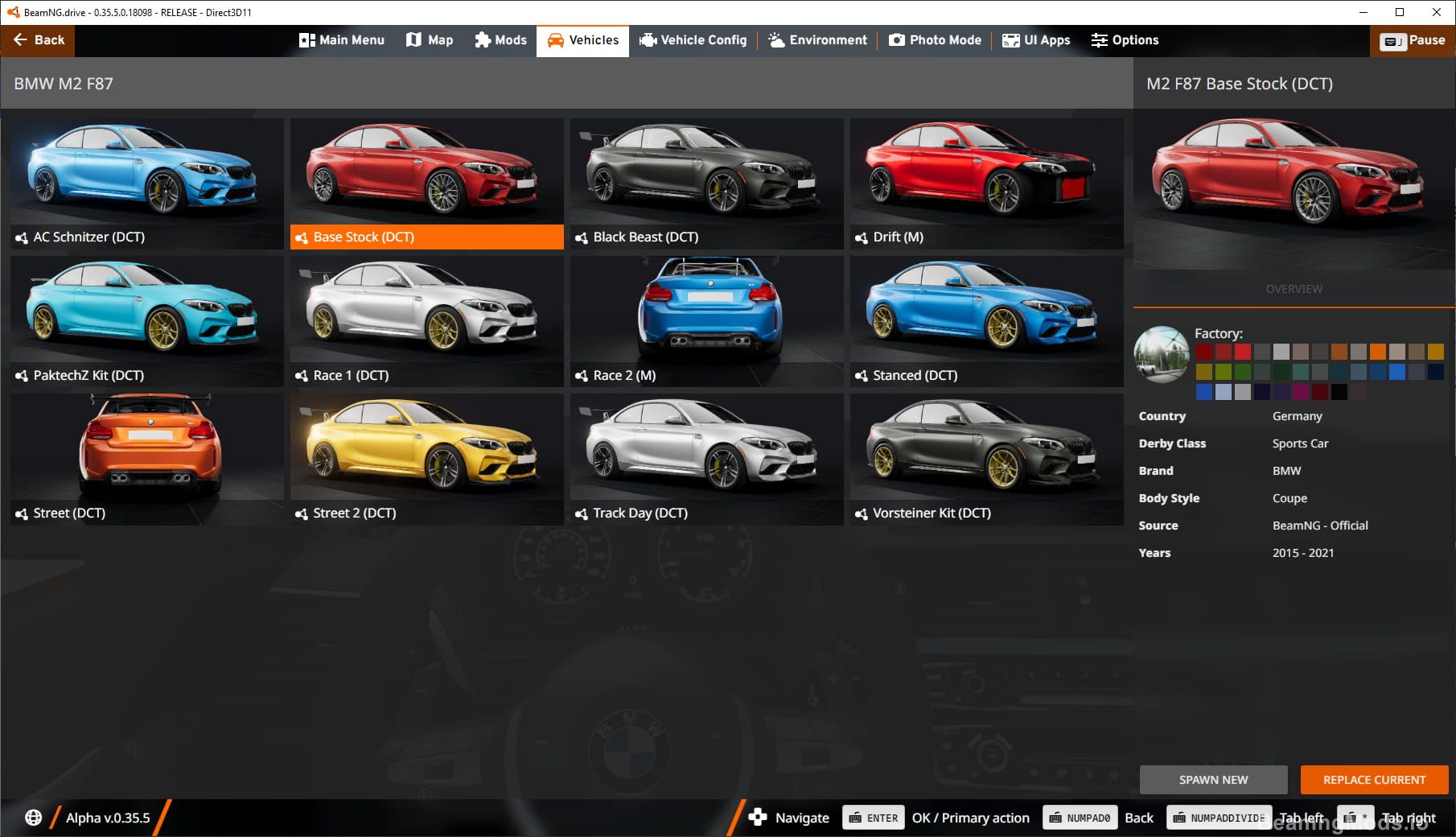Pick the magenta factory color swatch
Viewport: 1456px width, 837px height.
point(1301,392)
